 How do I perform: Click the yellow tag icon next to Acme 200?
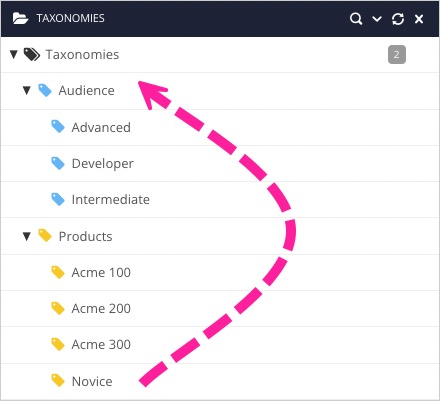pyautogui.click(x=58, y=308)
